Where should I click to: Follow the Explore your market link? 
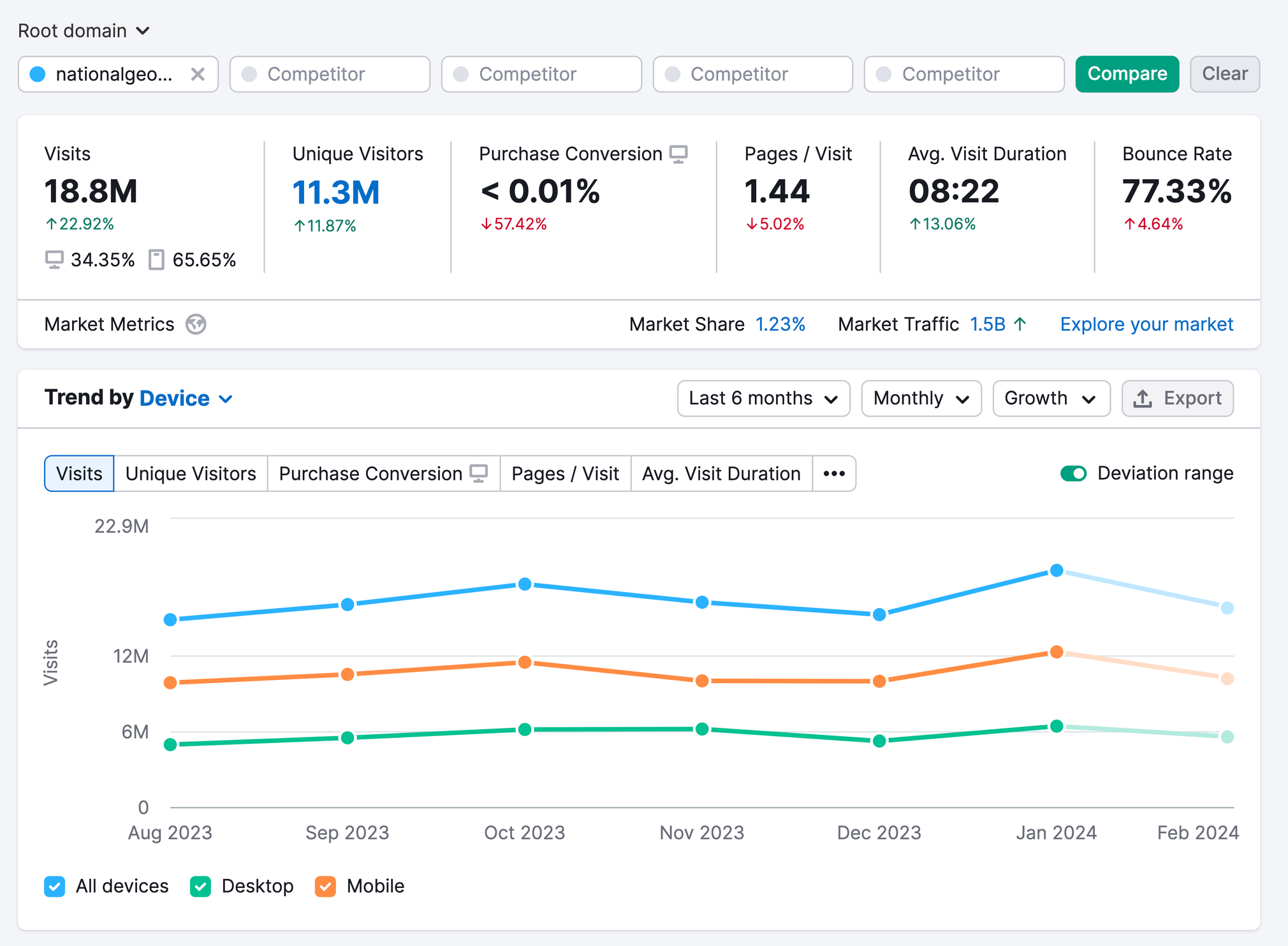coord(1145,324)
